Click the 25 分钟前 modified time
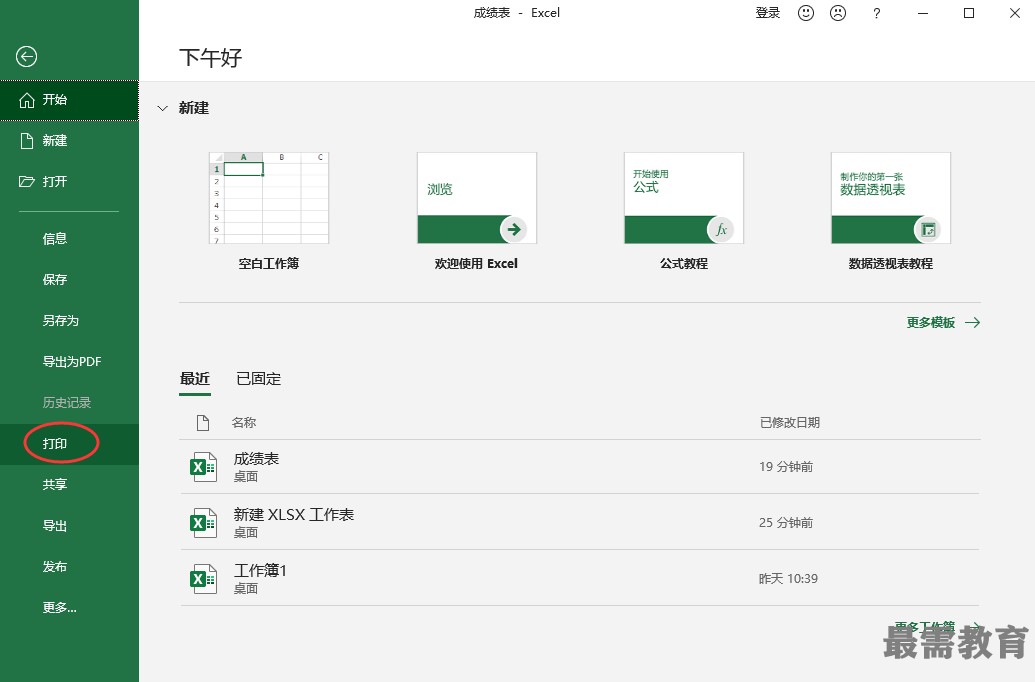Image resolution: width=1035 pixels, height=682 pixels. (x=785, y=523)
